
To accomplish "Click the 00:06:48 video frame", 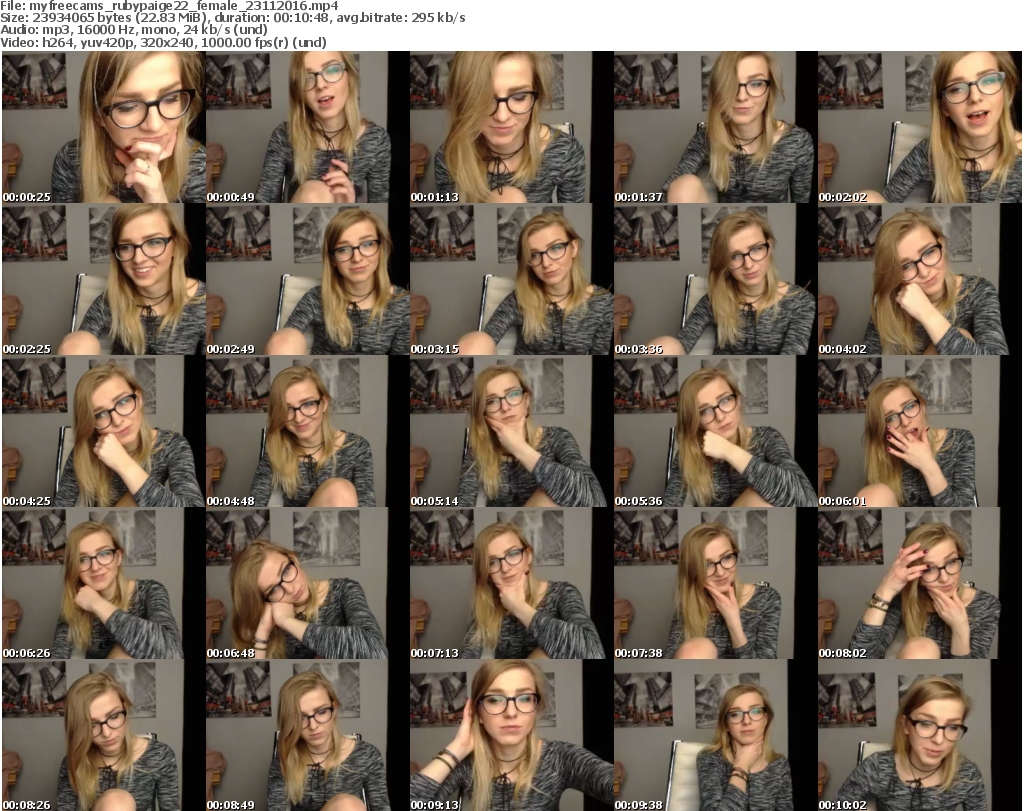I will point(308,584).
